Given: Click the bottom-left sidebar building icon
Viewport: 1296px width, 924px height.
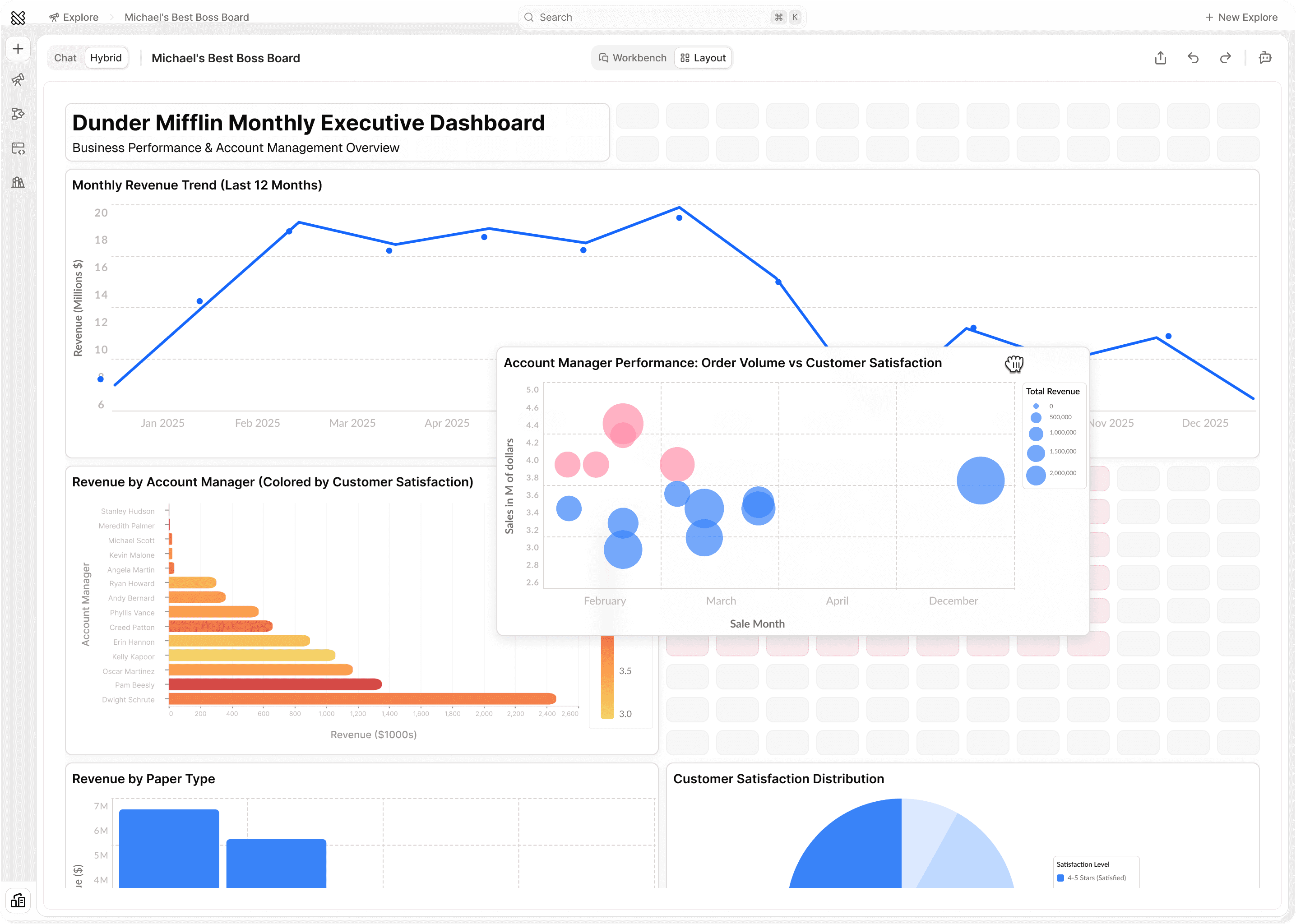Looking at the screenshot, I should [18, 900].
